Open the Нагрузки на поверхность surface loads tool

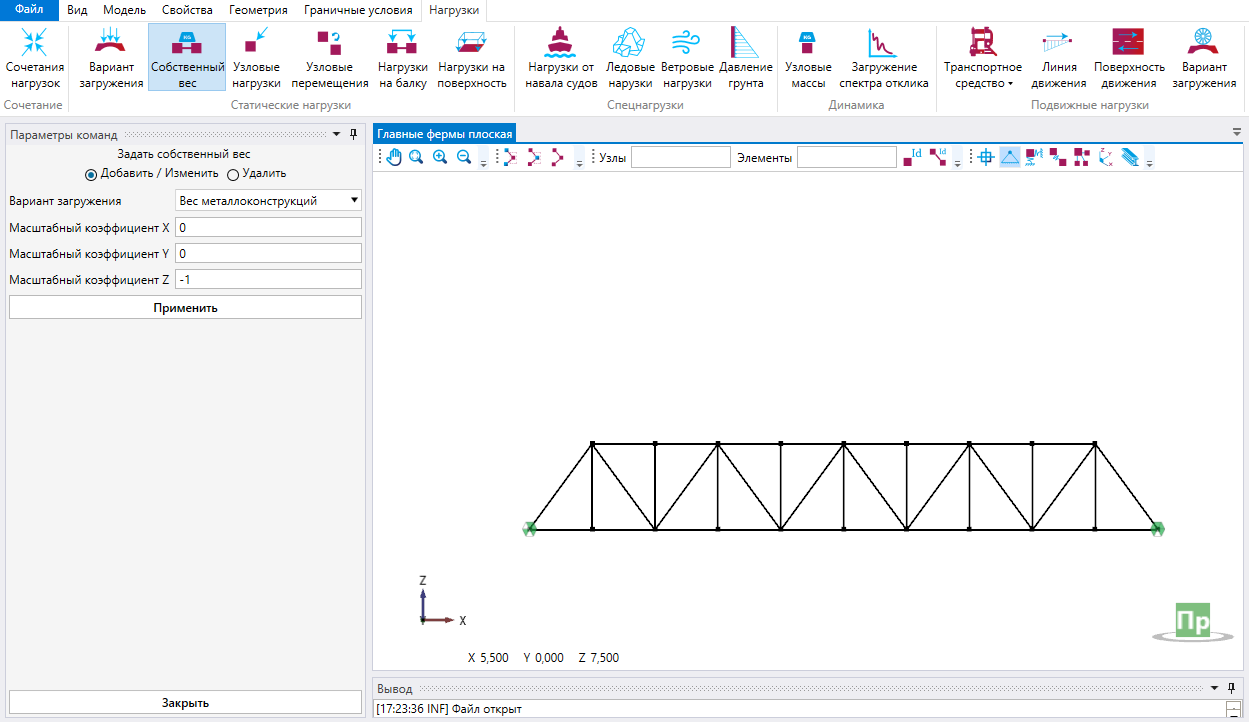pyautogui.click(x=472, y=58)
